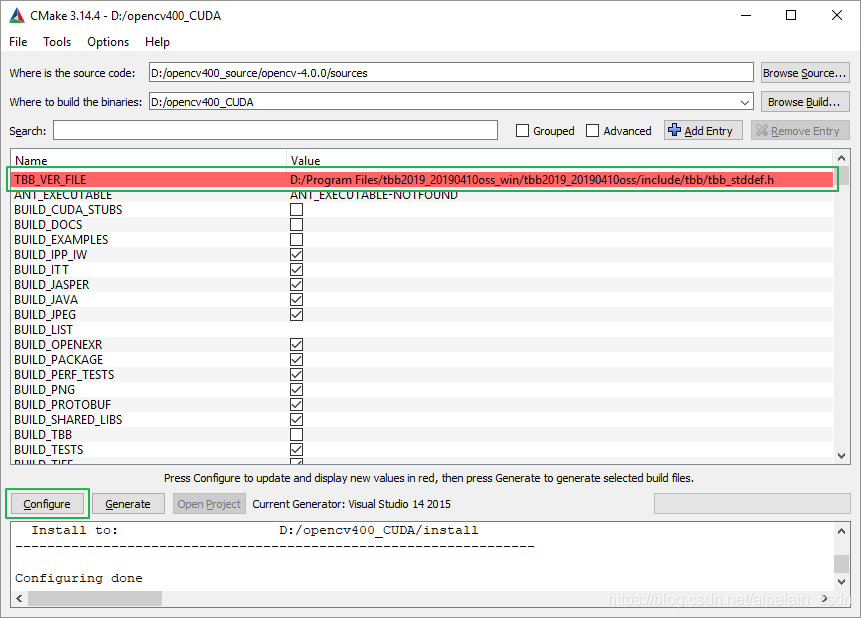Click the Search input field
This screenshot has height=618, width=861.
click(x=275, y=130)
